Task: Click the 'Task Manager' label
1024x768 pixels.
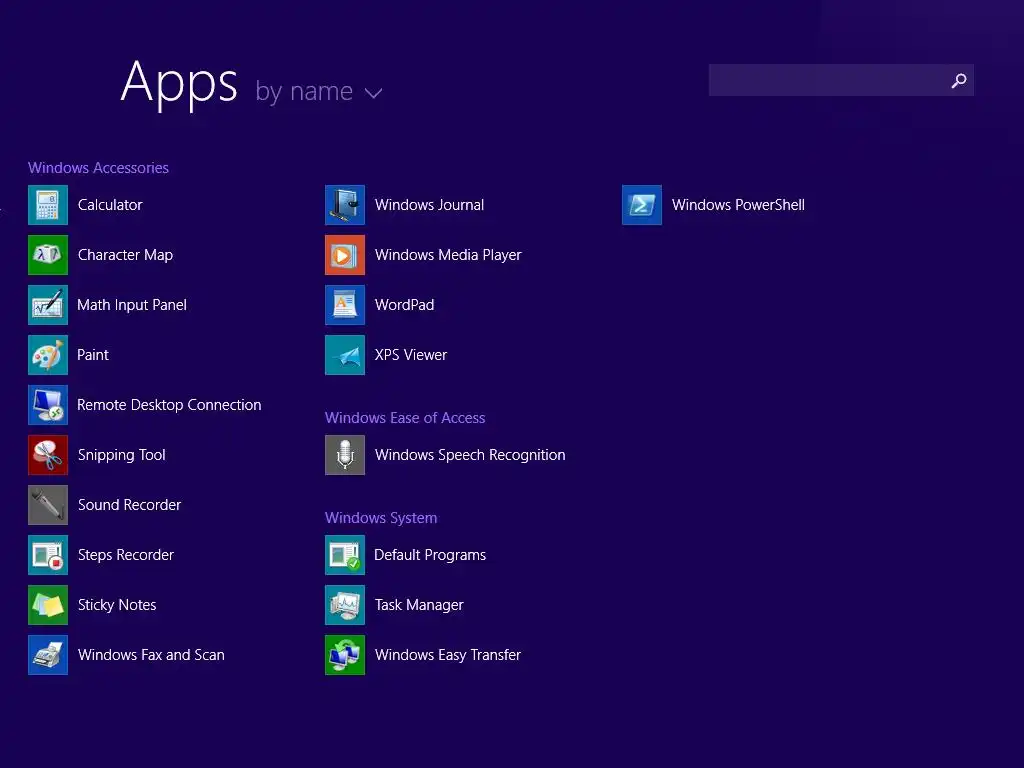Action: (x=419, y=605)
